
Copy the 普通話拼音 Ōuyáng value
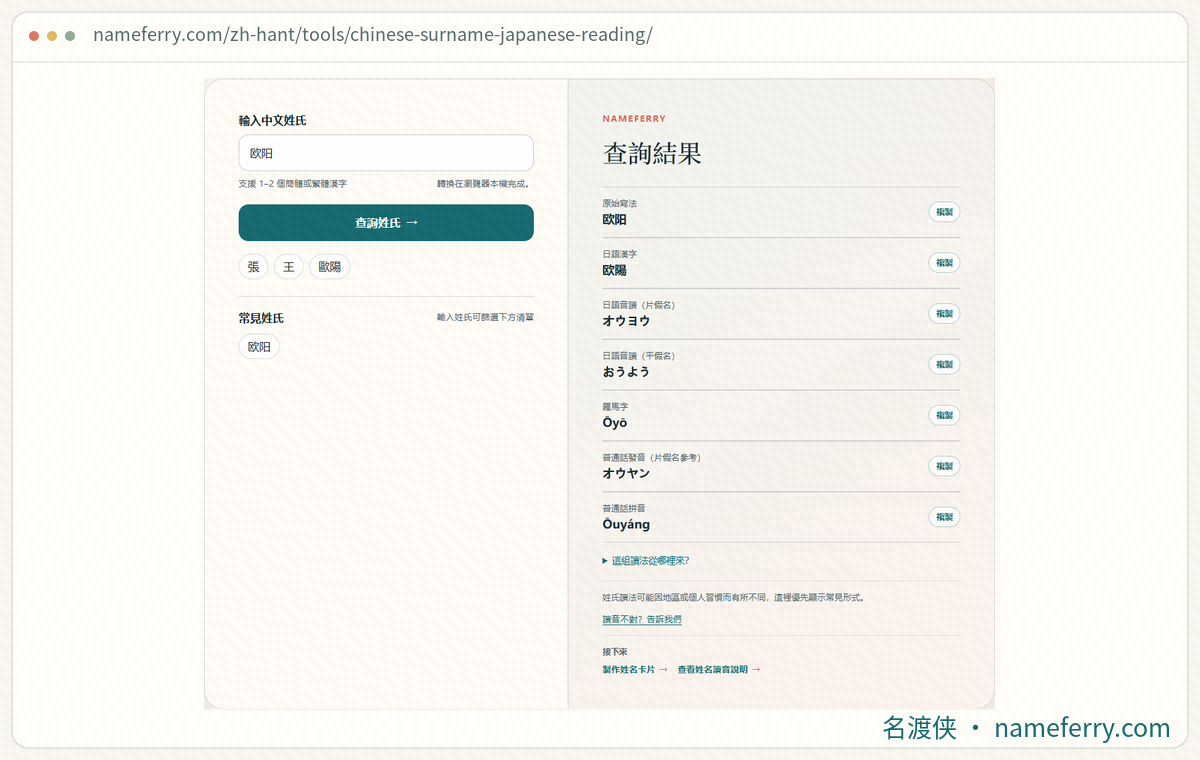coord(944,517)
